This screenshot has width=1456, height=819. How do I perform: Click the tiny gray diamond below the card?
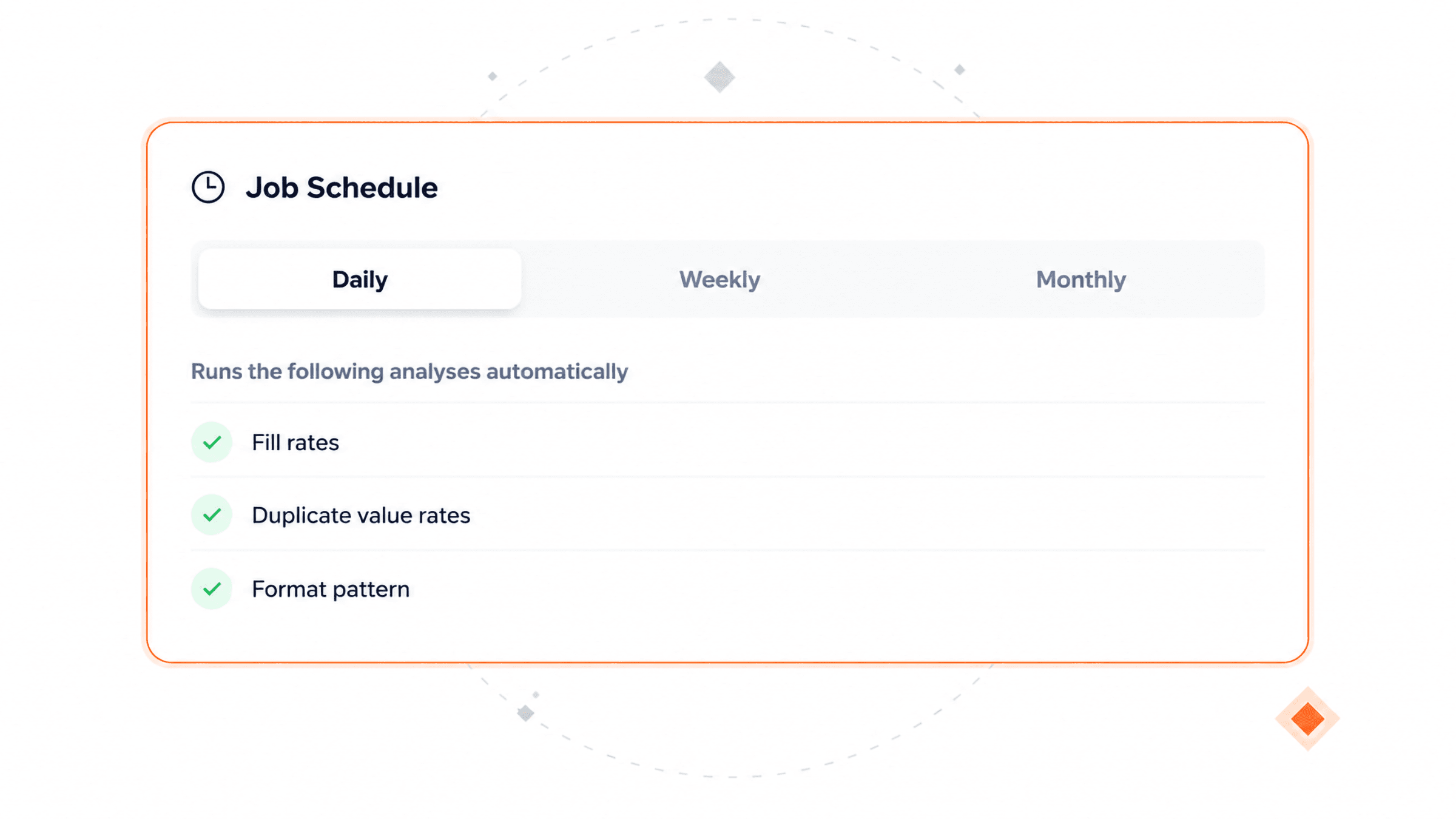click(536, 695)
